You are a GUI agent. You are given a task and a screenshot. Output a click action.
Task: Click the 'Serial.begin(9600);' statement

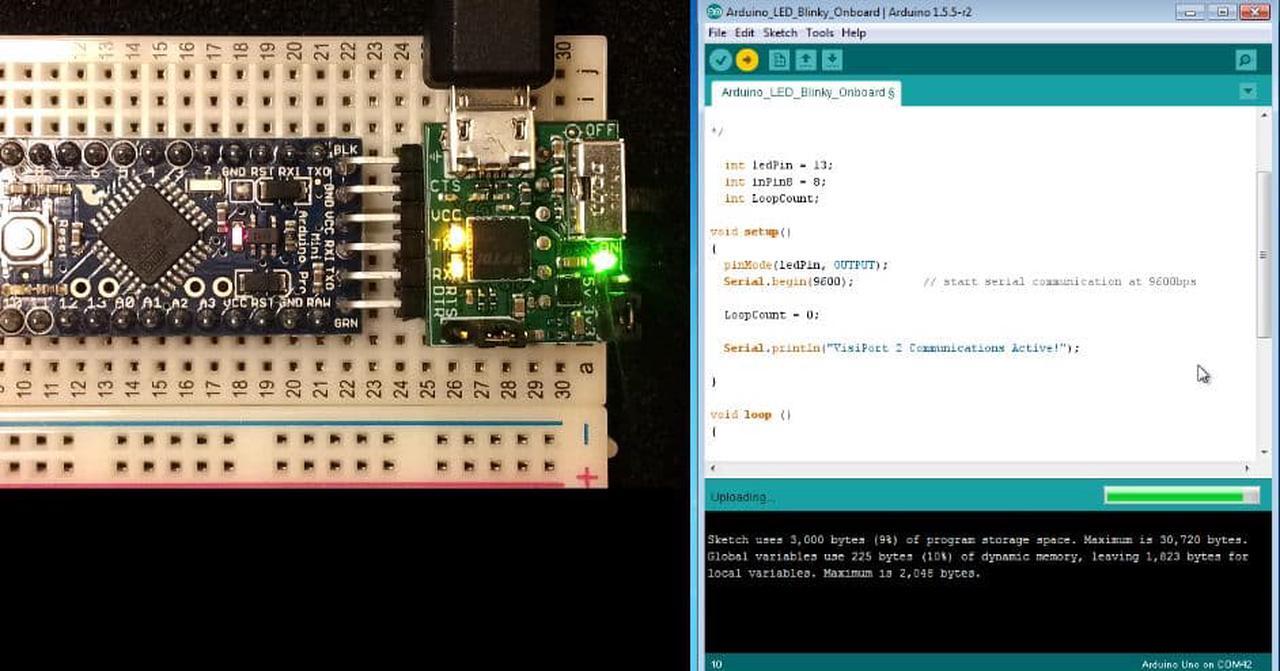click(x=789, y=281)
